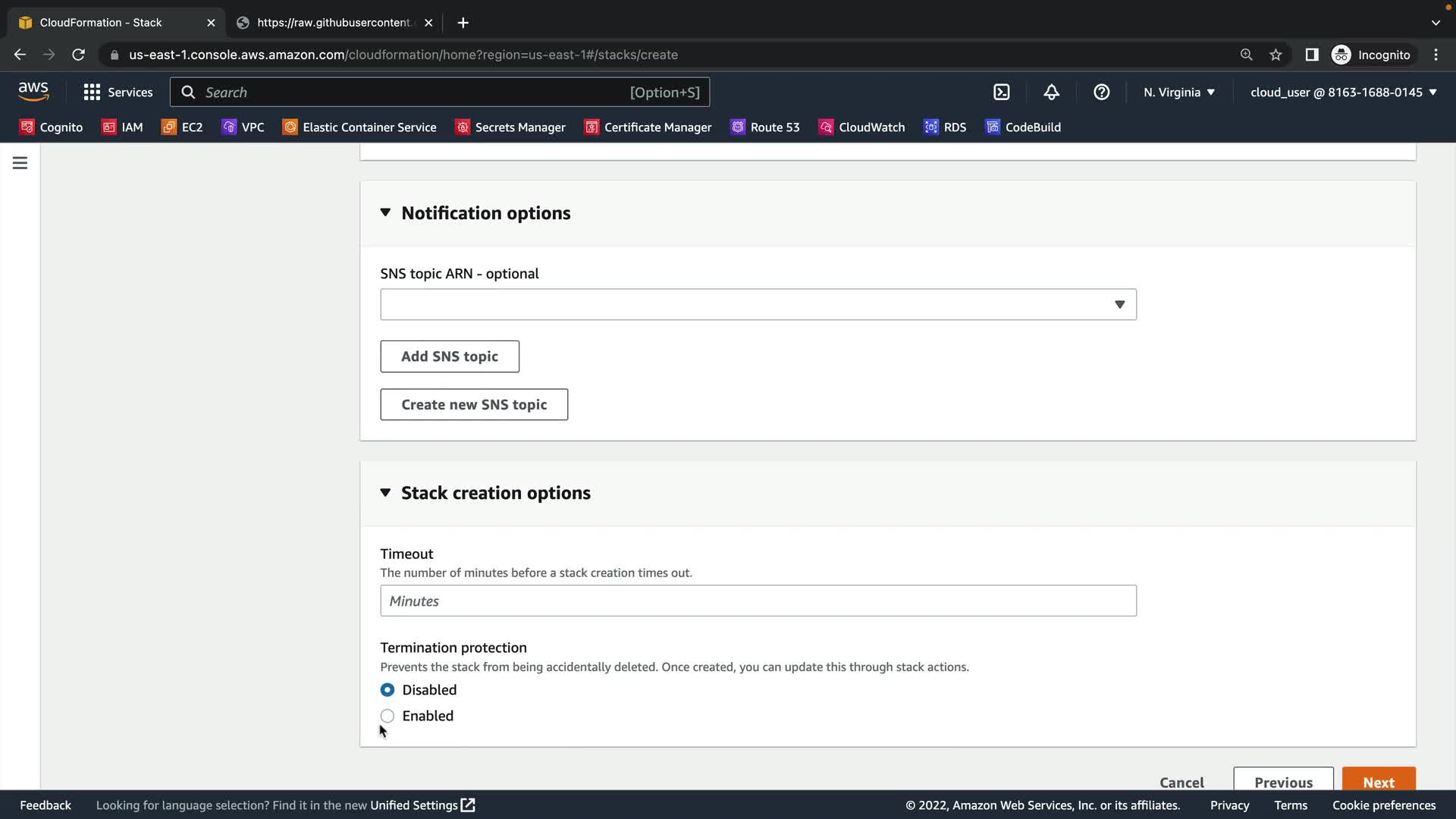Open CodeBuild shortcut in favorites bar
This screenshot has height=819, width=1456.
1023,127
